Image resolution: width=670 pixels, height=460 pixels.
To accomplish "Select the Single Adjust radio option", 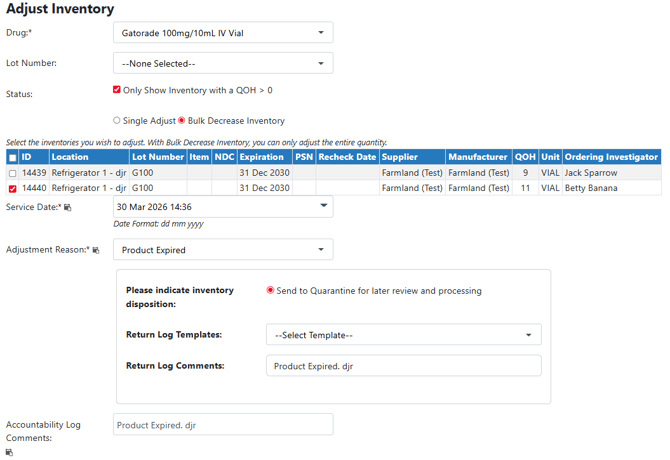I will click(x=117, y=120).
